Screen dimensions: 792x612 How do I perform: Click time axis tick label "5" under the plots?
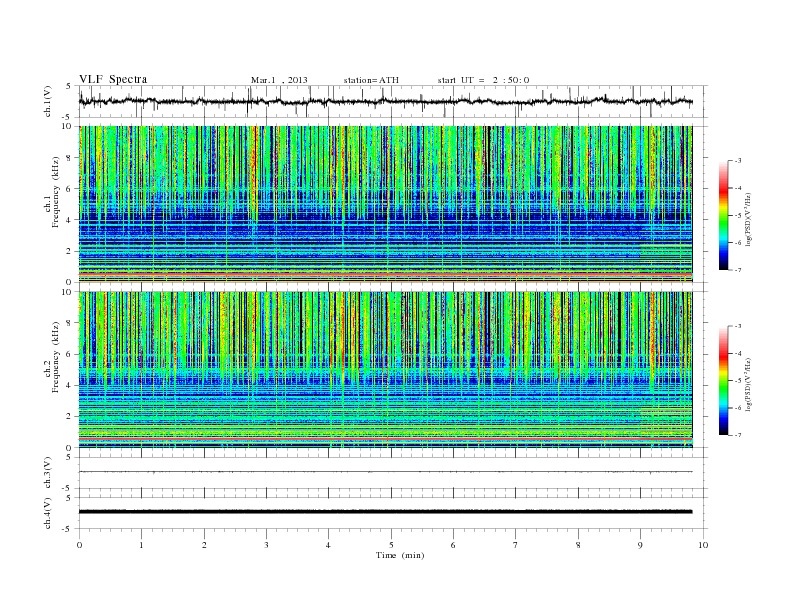pyautogui.click(x=391, y=545)
